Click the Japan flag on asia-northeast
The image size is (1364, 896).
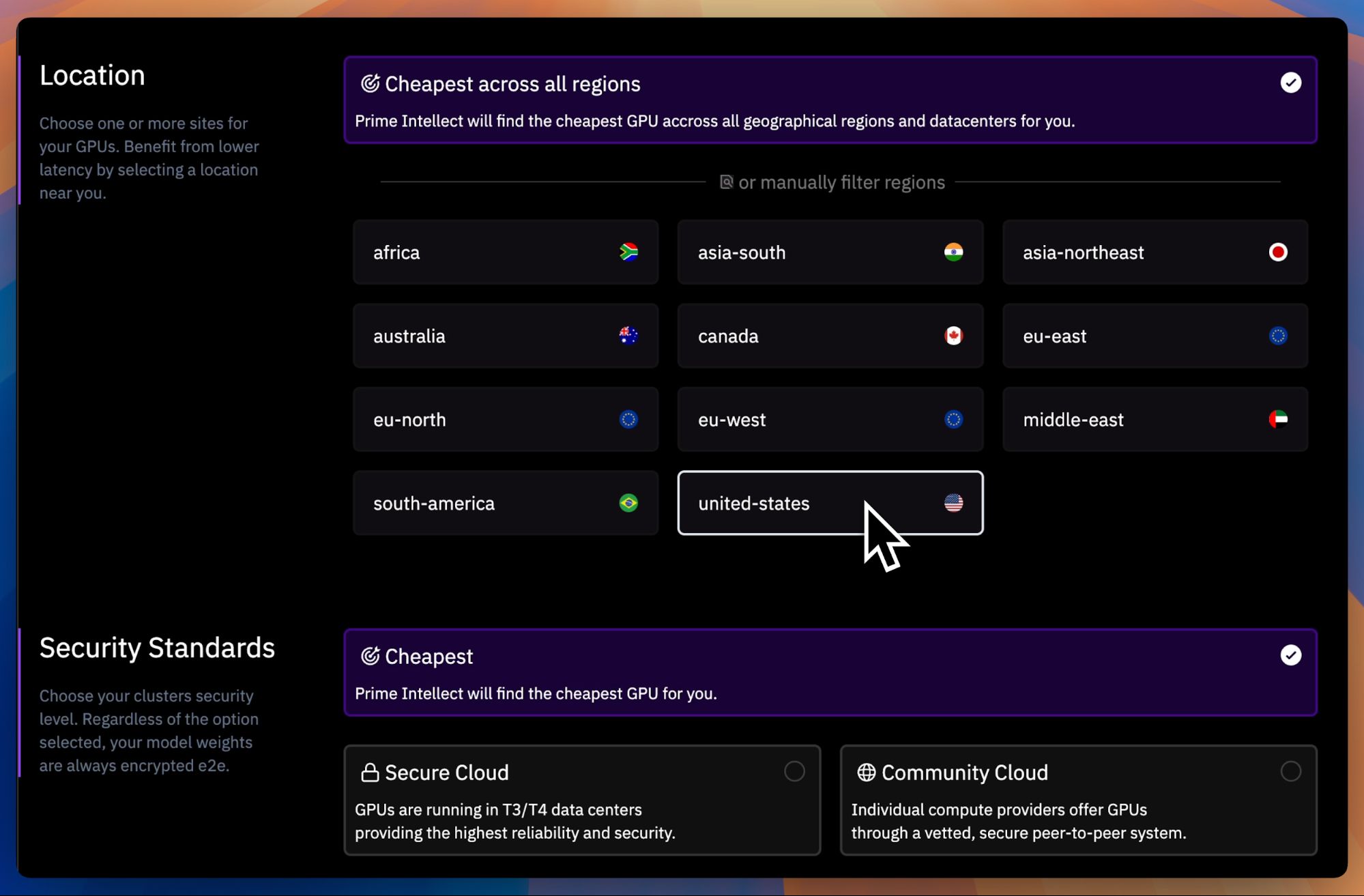click(x=1278, y=252)
